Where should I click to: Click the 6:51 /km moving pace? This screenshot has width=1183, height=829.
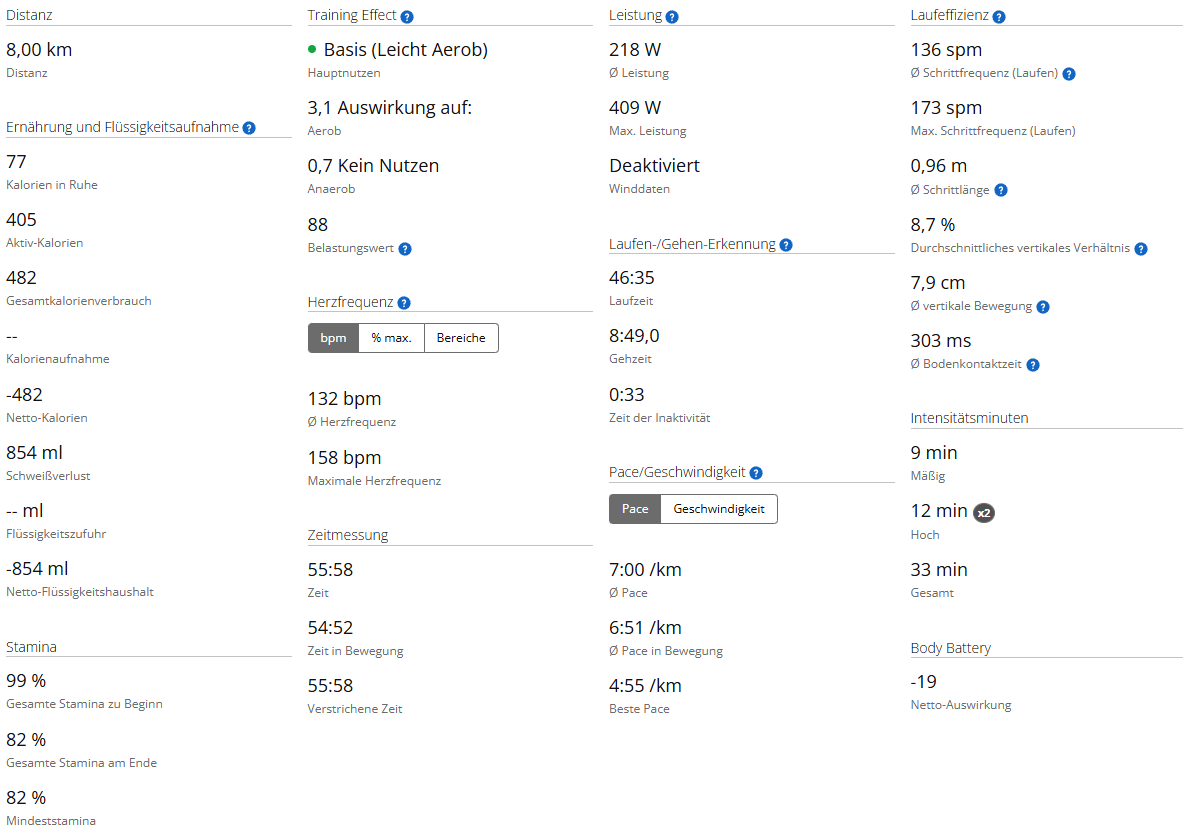pos(645,628)
